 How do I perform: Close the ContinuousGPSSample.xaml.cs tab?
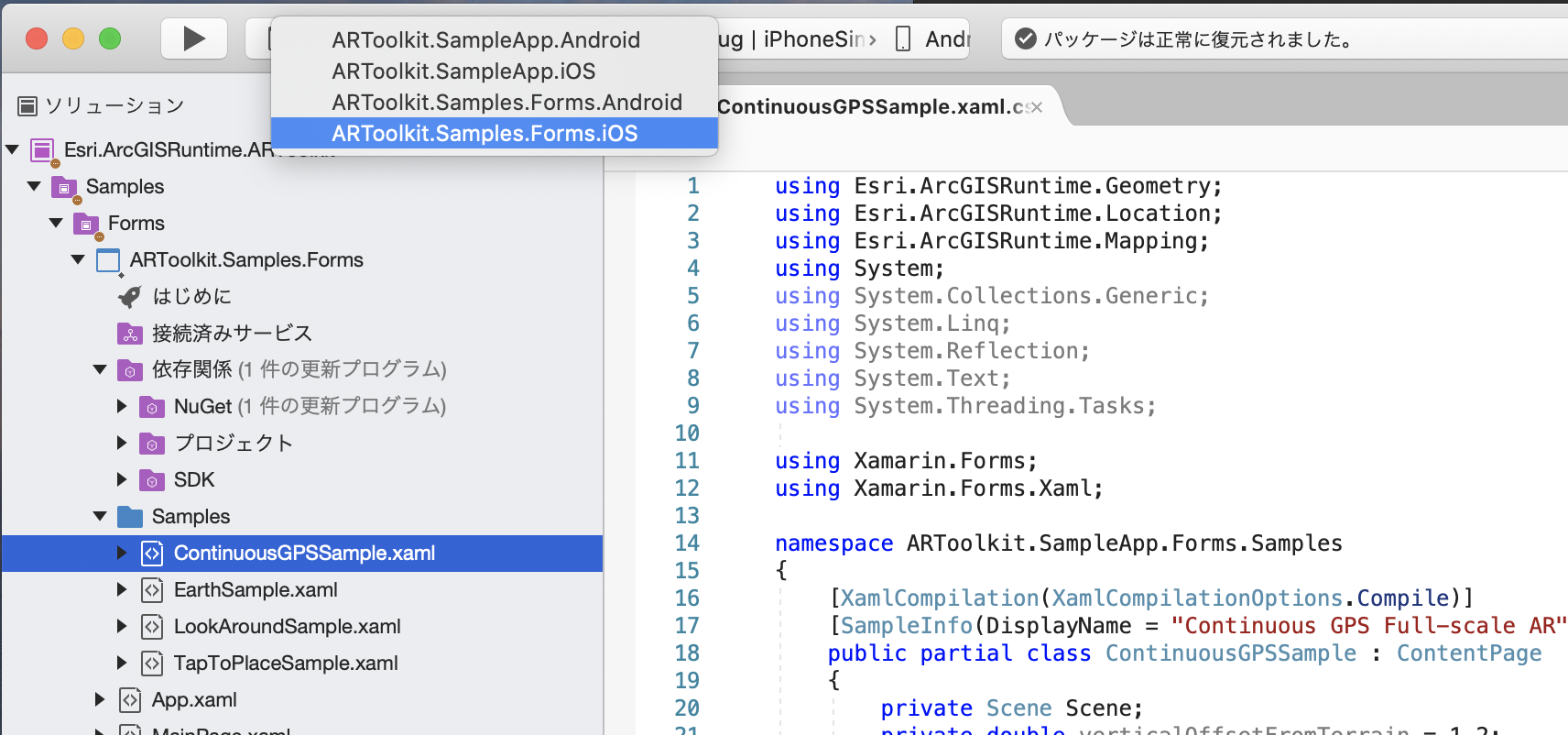(x=1037, y=107)
